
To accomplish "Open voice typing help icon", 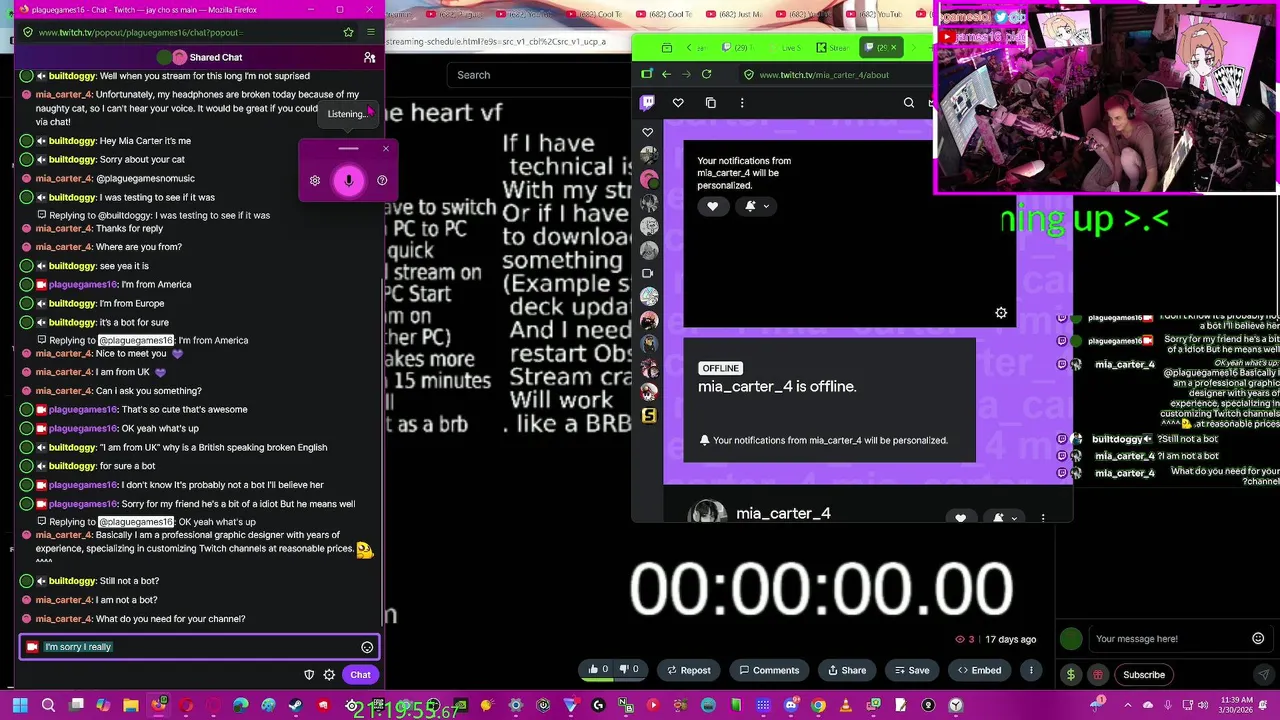I will [x=382, y=180].
